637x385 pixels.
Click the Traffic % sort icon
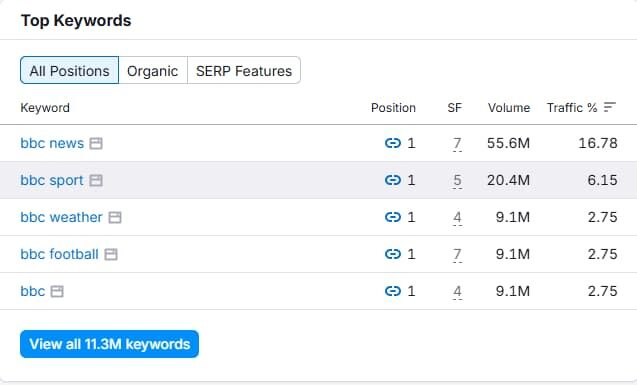tap(610, 107)
